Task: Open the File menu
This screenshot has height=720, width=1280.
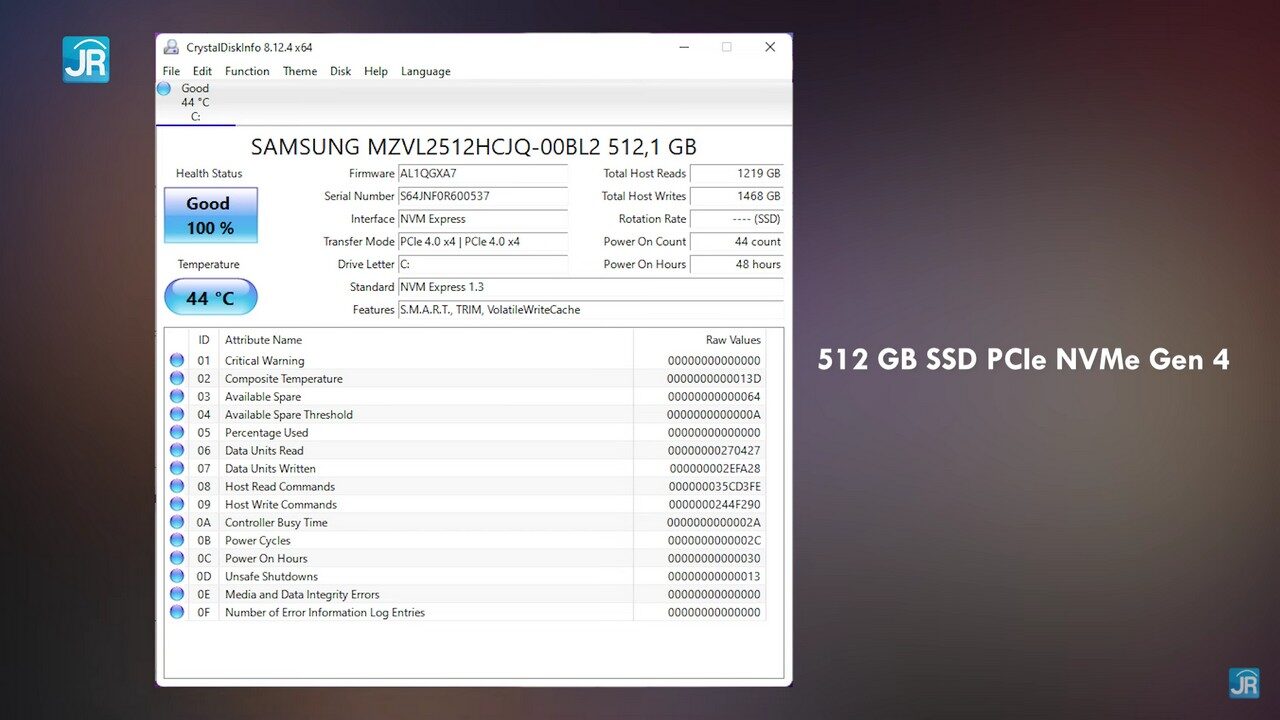Action: pos(171,71)
